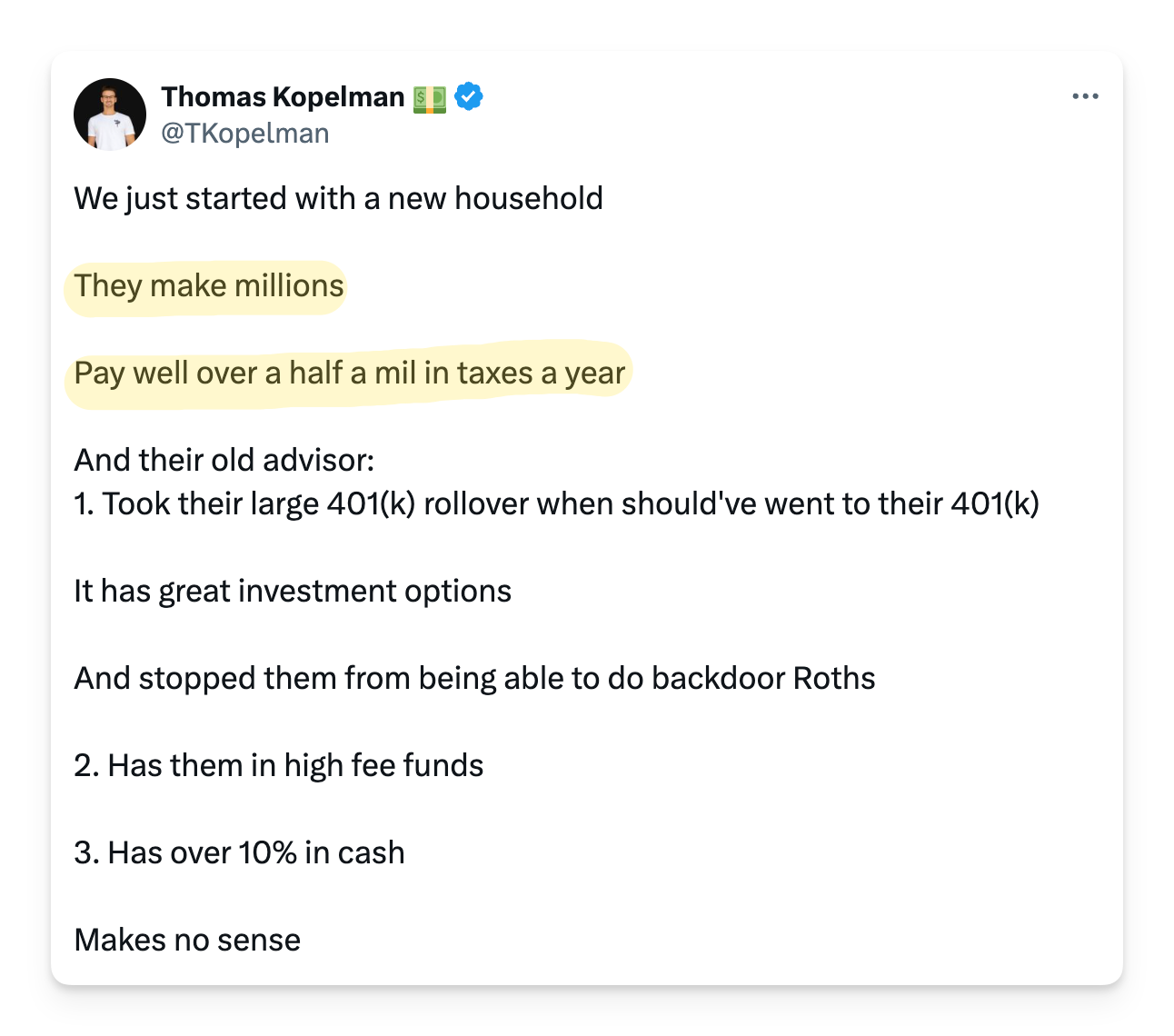1174x1036 pixels.
Task: Click the 'And their old advisor:' line
Action: tap(224, 461)
